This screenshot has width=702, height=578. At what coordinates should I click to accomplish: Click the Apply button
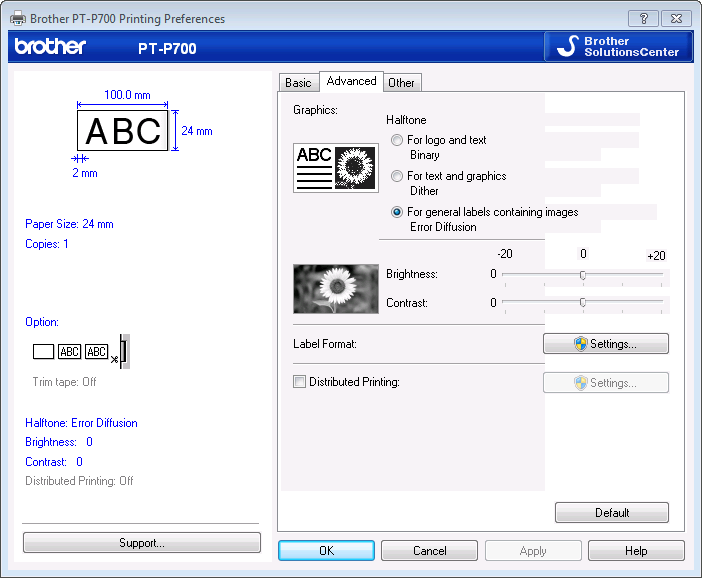click(x=533, y=551)
